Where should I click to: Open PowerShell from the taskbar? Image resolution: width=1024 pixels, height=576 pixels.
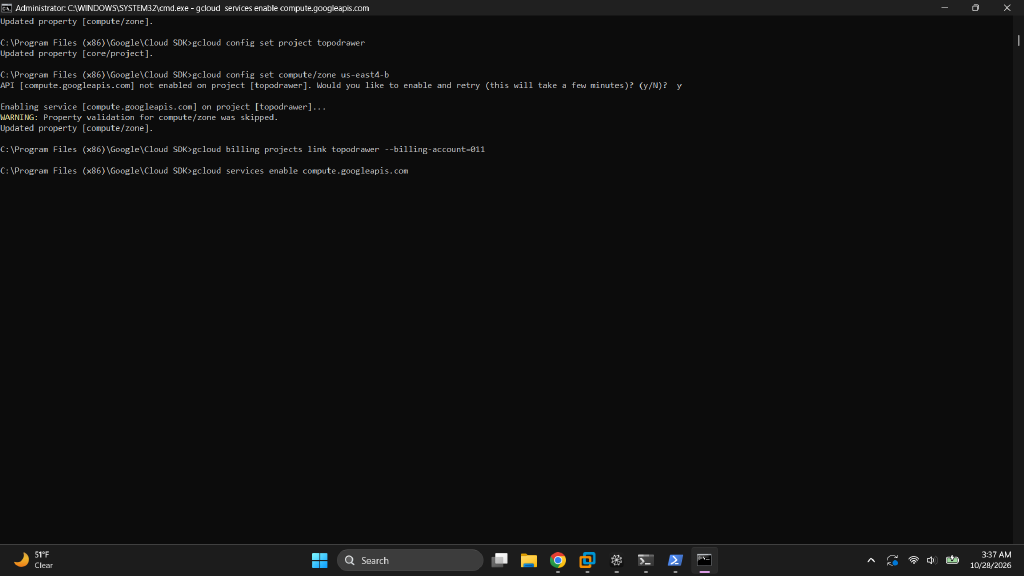point(675,560)
